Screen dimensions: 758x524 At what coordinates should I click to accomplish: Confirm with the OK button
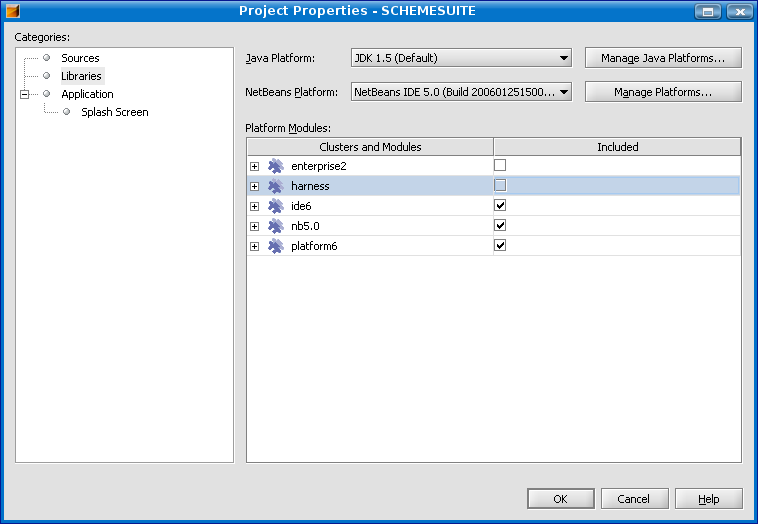[x=561, y=499]
